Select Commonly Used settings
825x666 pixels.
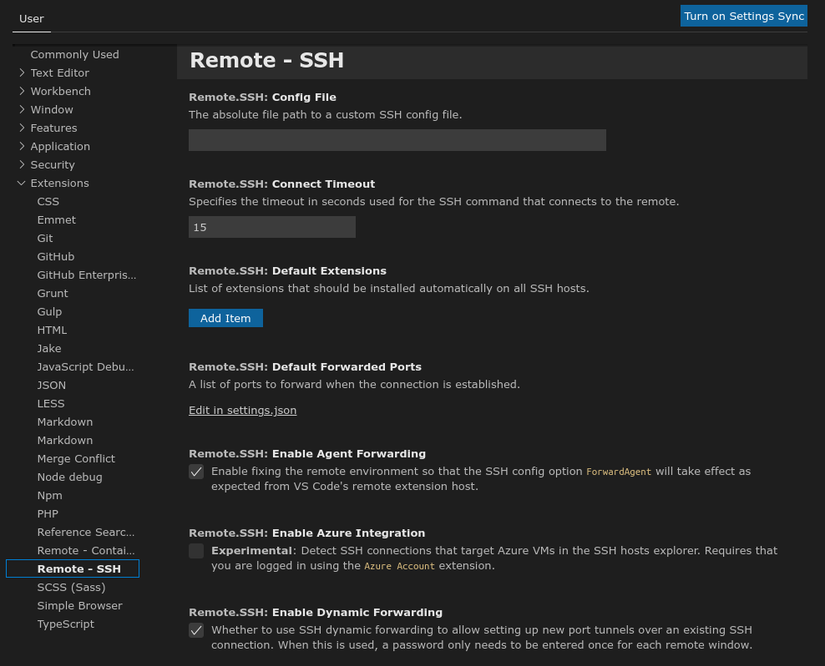74,54
